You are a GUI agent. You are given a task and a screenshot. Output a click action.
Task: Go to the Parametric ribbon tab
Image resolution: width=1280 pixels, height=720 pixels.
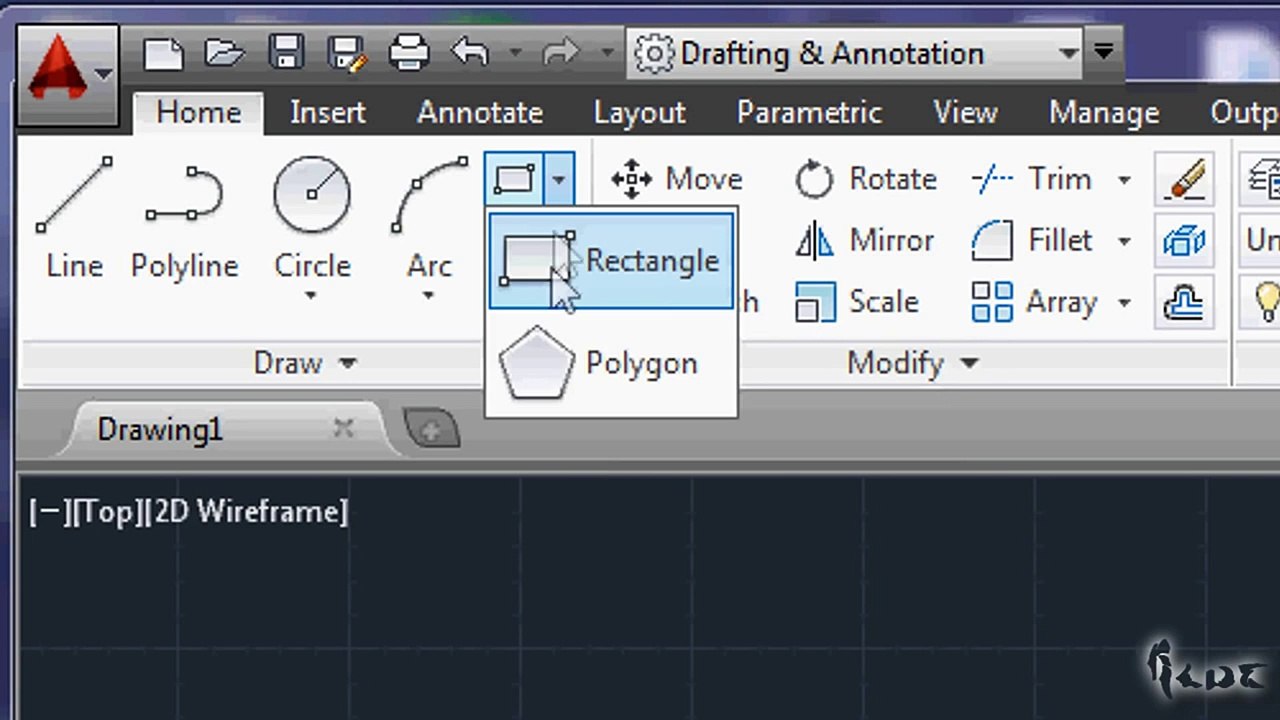click(809, 112)
